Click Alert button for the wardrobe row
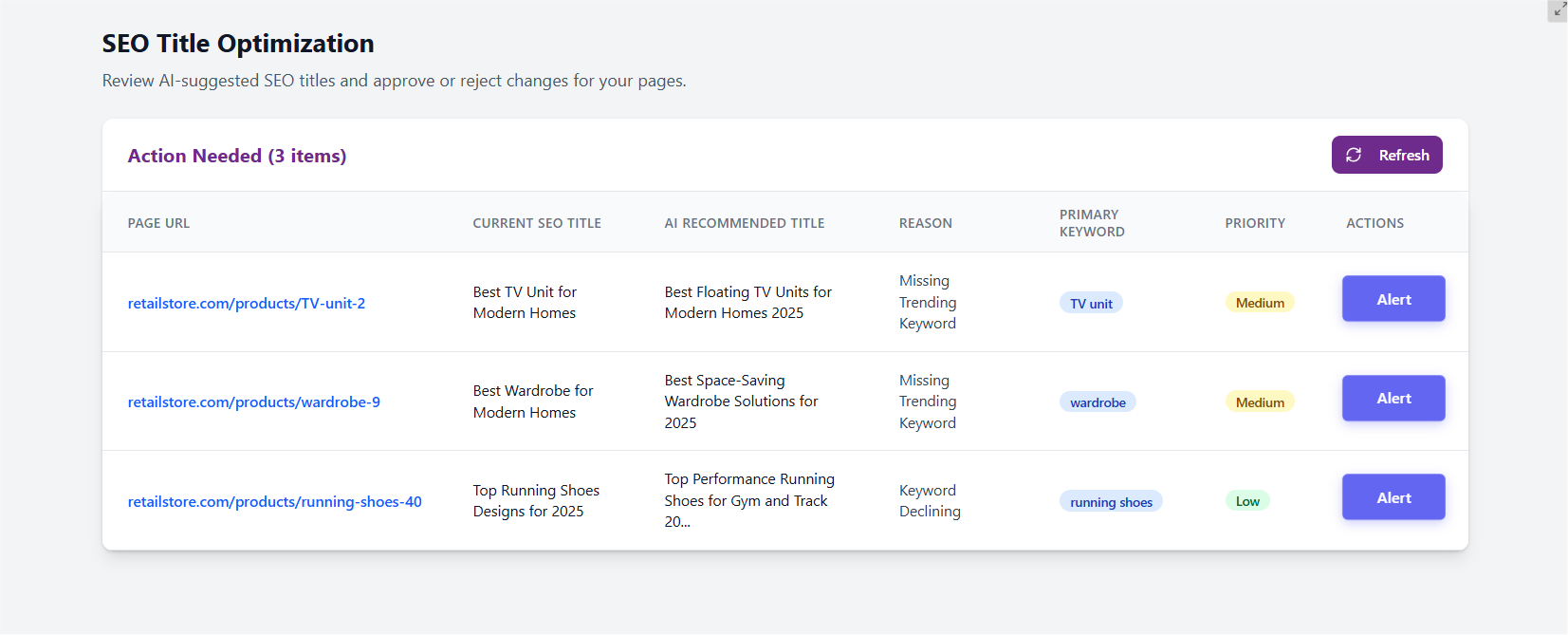 (1393, 399)
